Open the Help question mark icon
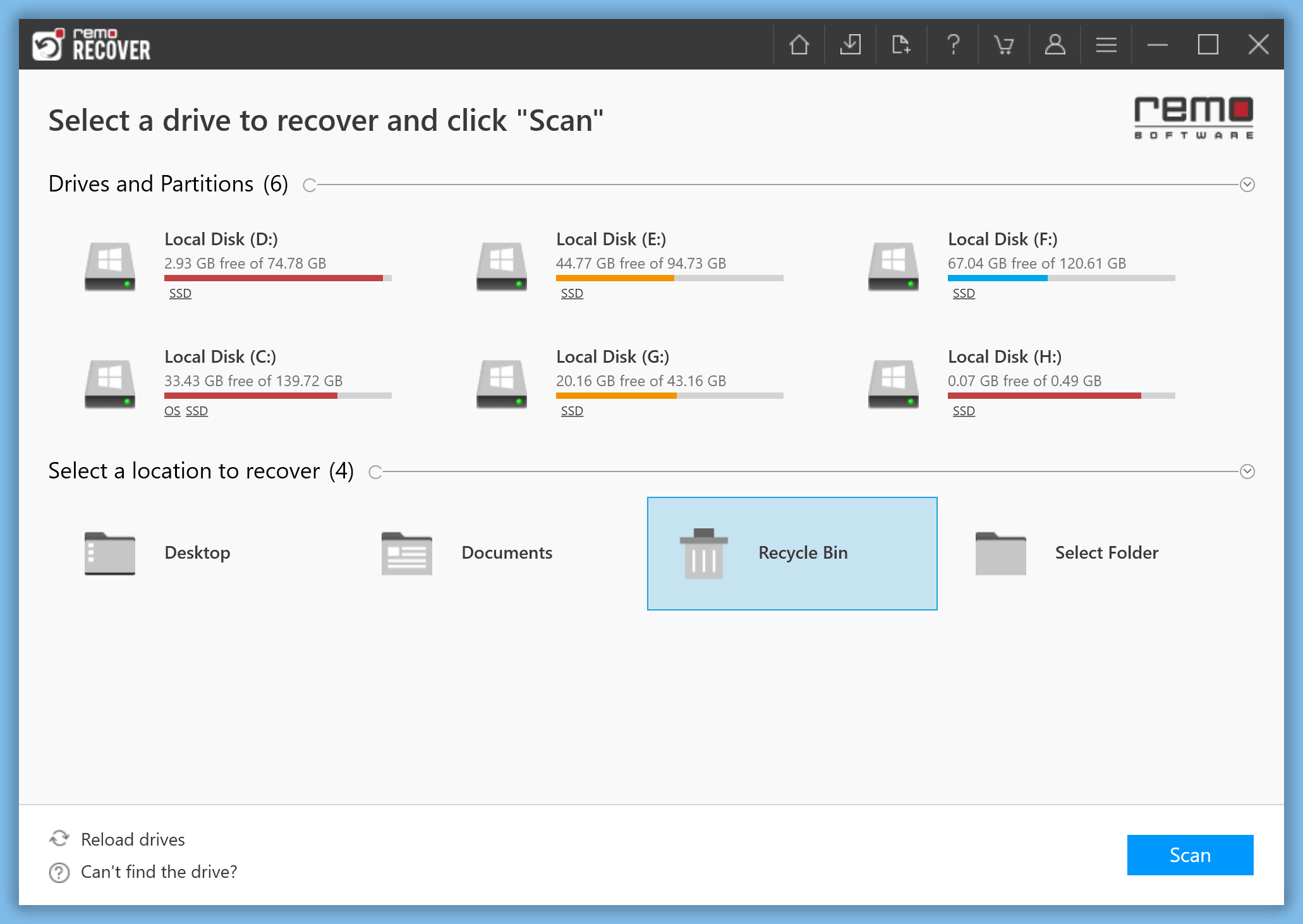Screen dimensions: 1303x924 click(953, 45)
